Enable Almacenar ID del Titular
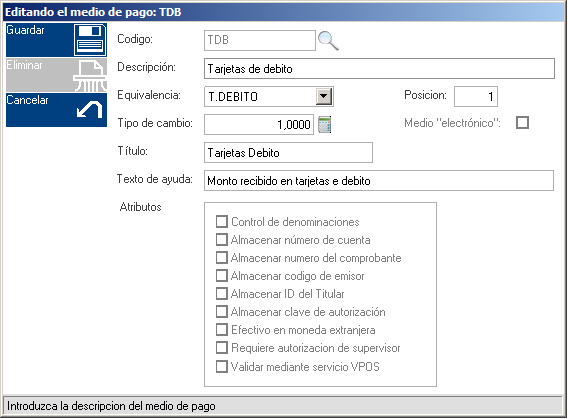This screenshot has width=568, height=419. [x=222, y=294]
